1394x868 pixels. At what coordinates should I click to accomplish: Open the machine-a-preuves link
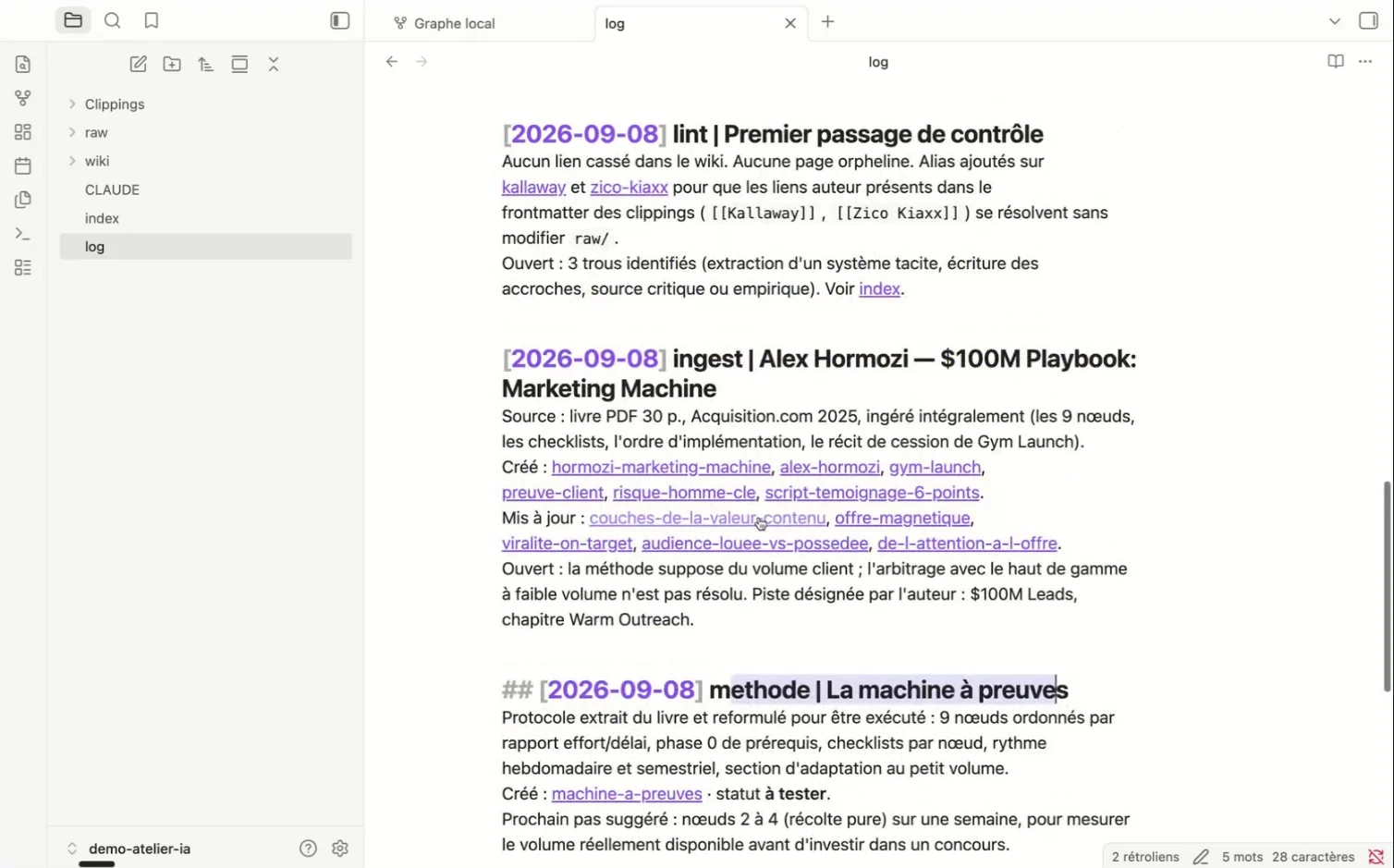click(627, 794)
